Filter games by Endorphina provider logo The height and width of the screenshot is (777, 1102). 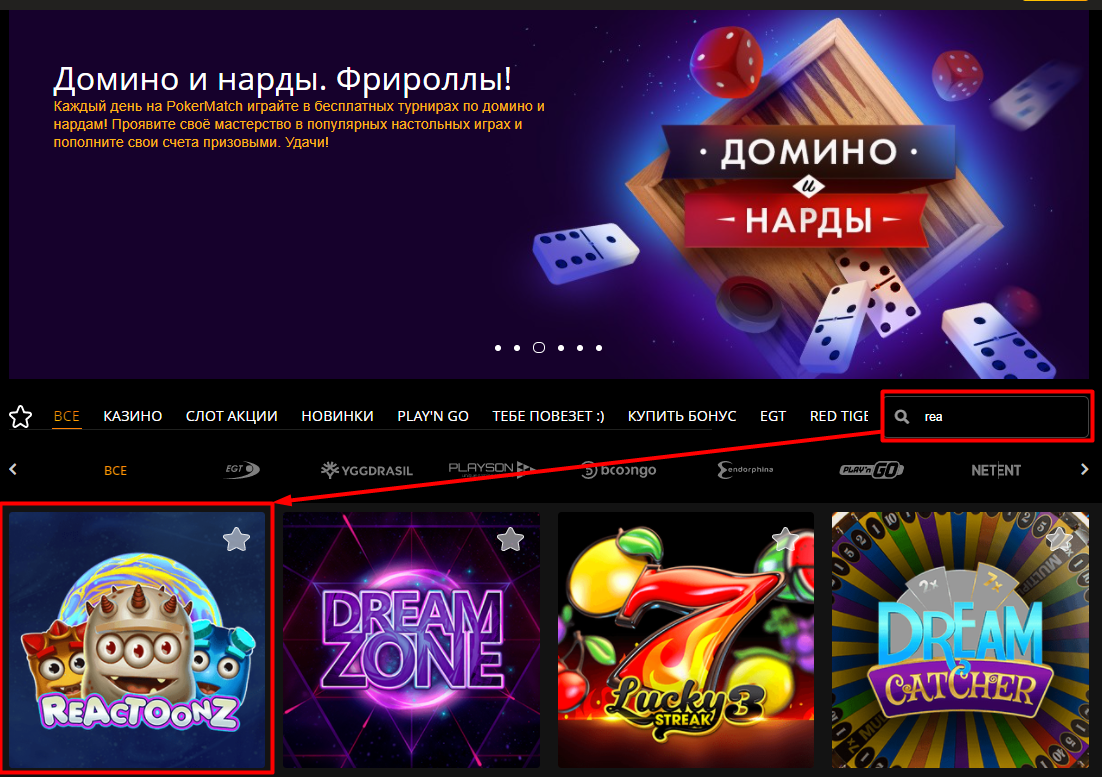pyautogui.click(x=745, y=470)
